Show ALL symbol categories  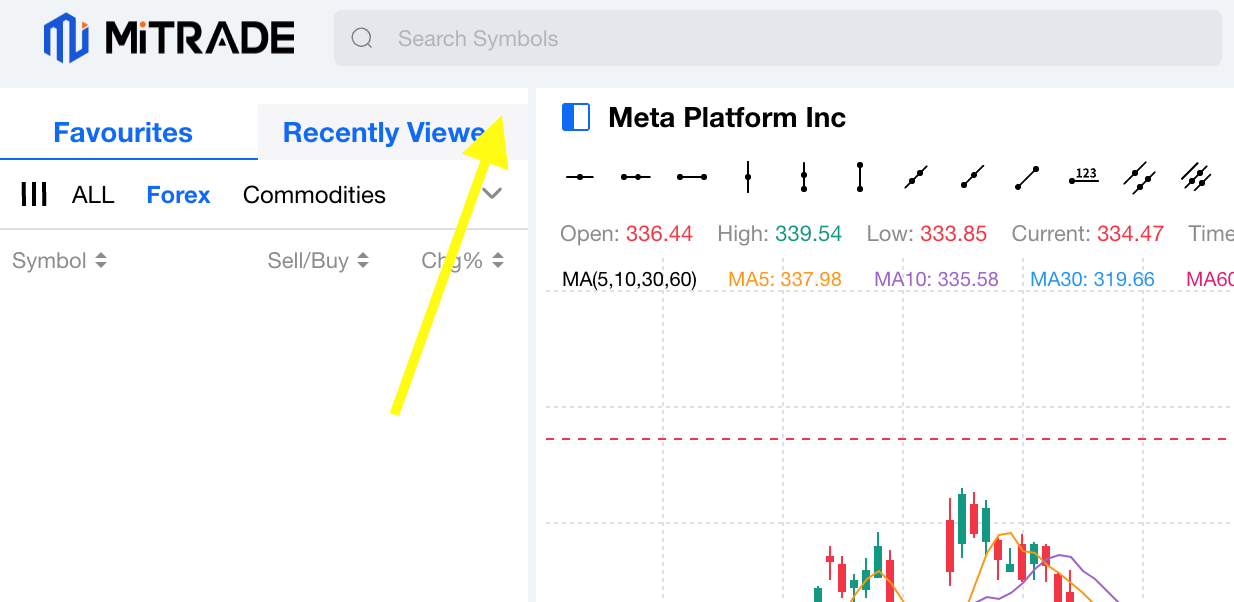point(93,195)
